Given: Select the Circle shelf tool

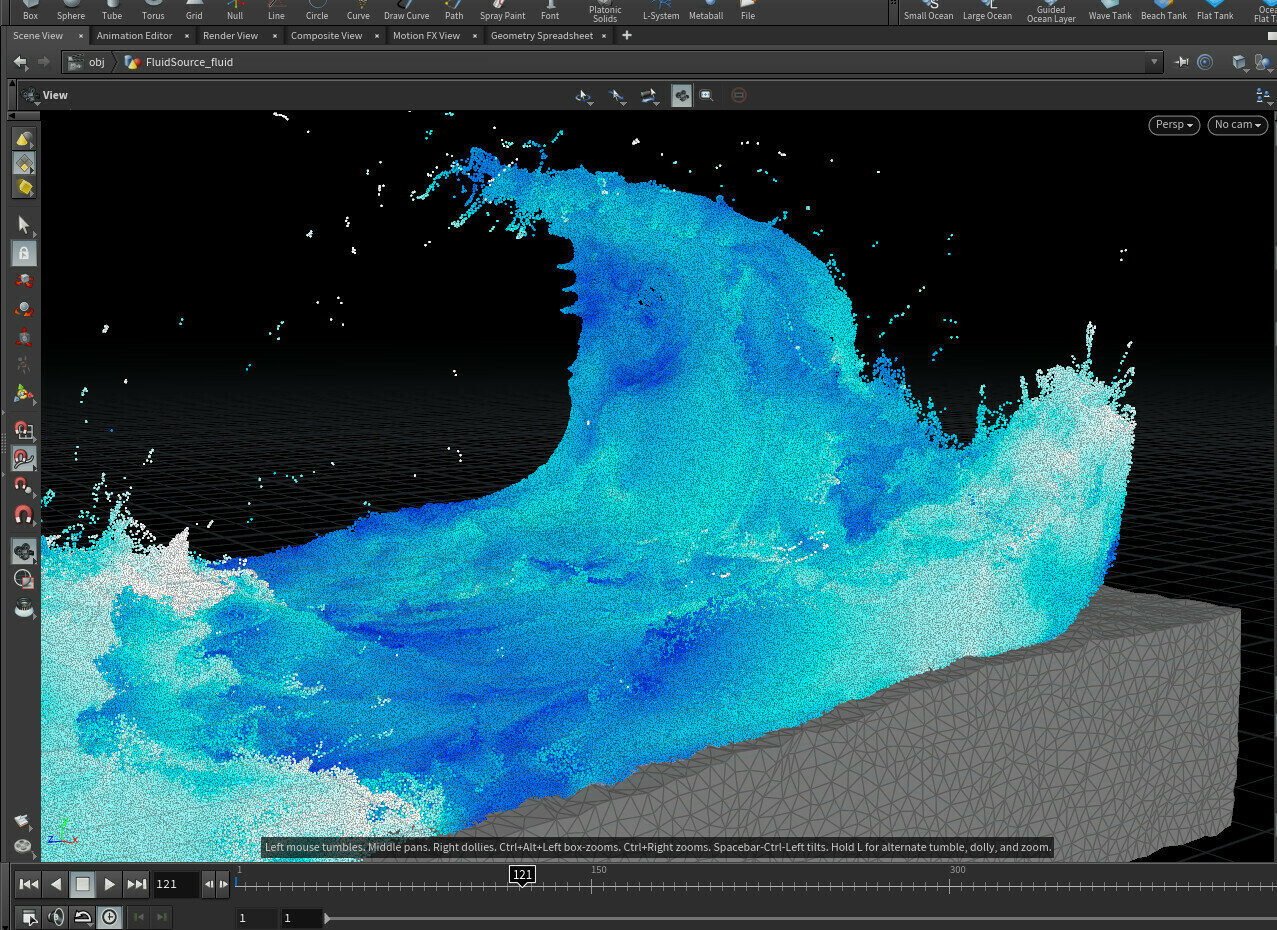Looking at the screenshot, I should pos(317,11).
